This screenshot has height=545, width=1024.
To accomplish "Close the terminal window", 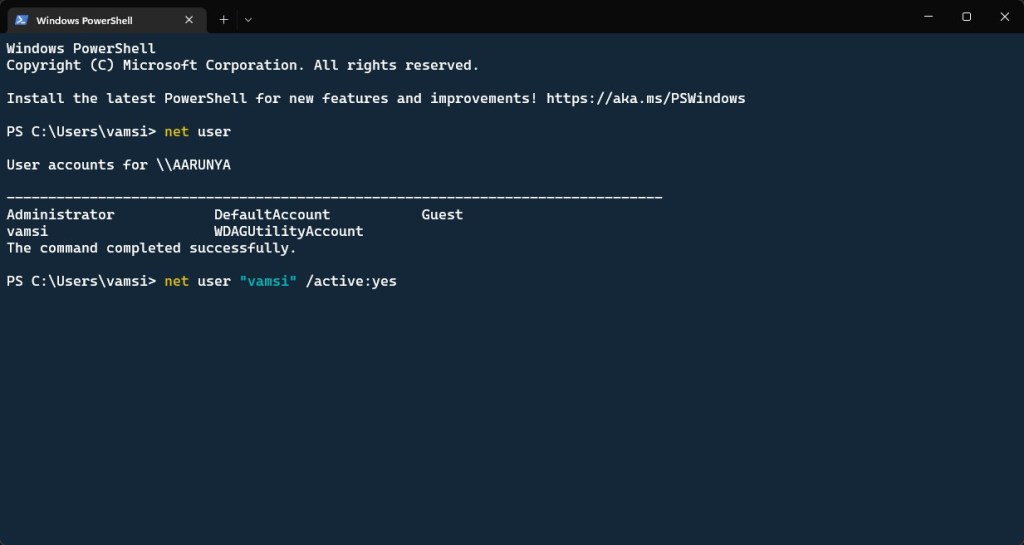I will pos(1004,17).
